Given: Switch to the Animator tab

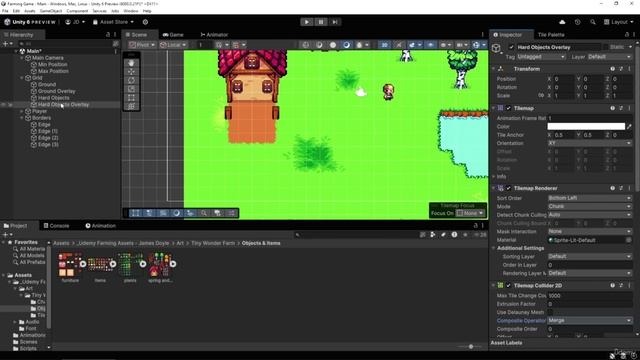Looking at the screenshot, I should coord(214,35).
